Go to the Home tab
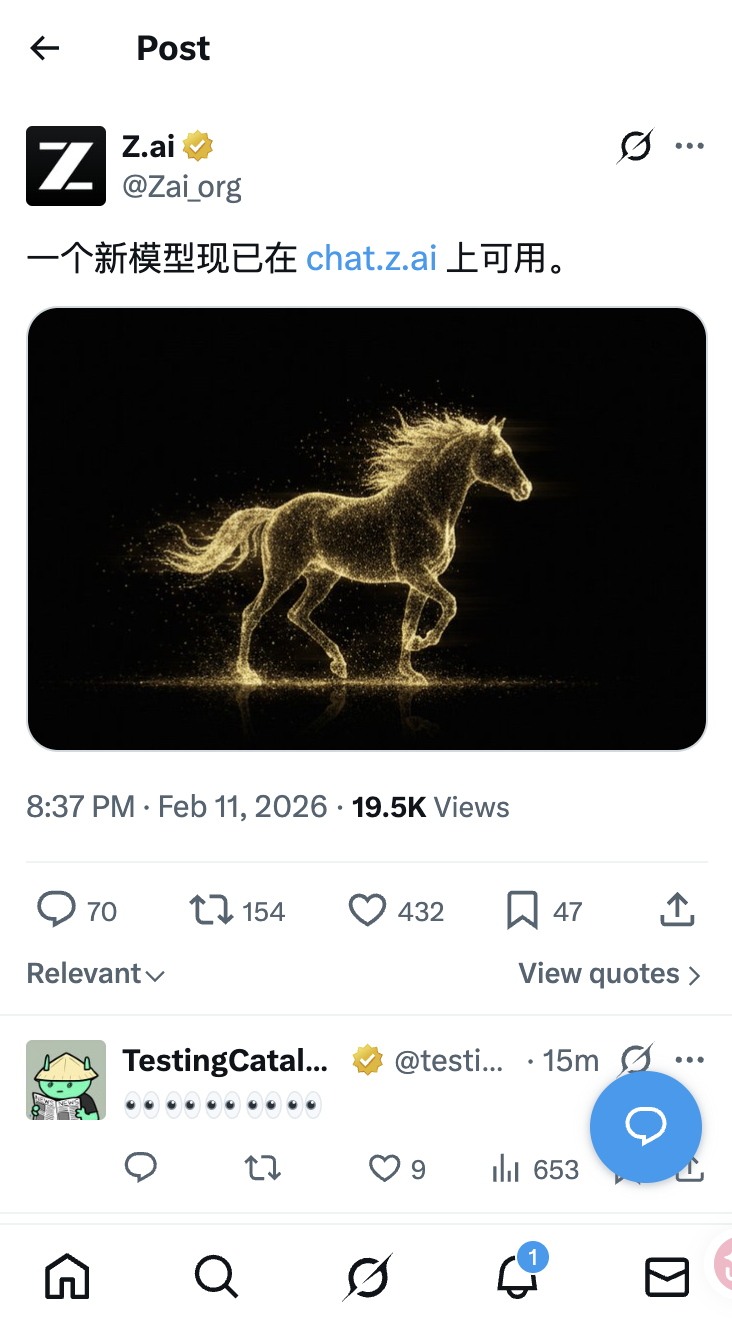Screen dimensions: 732x1324 pos(67,1276)
